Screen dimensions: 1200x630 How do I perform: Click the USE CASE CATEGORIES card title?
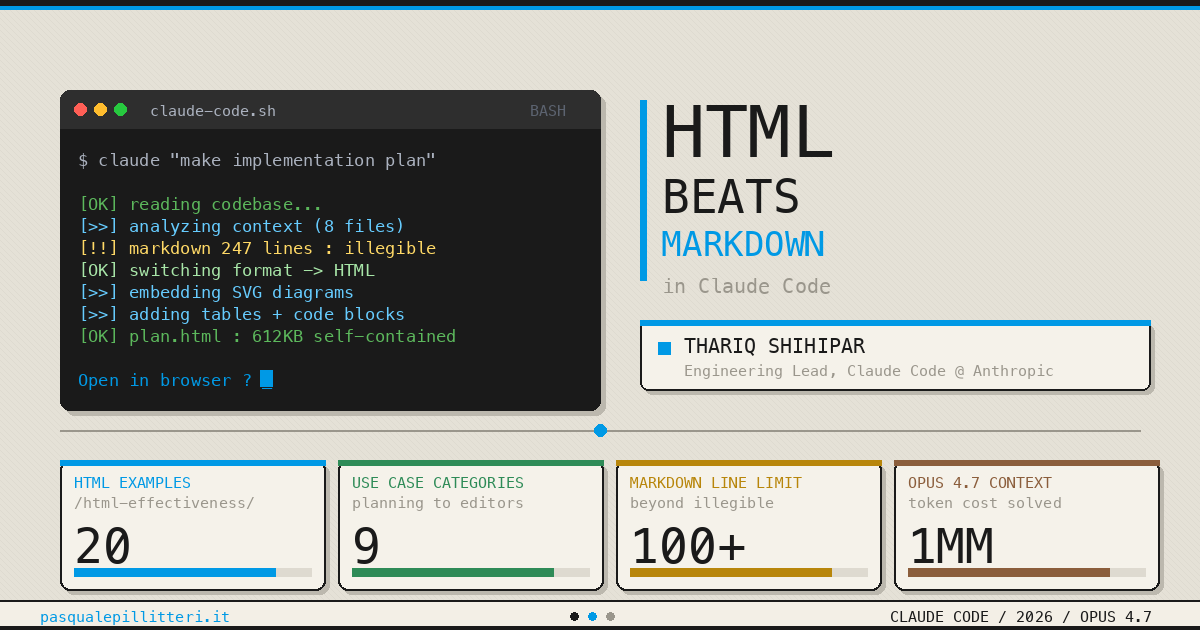click(438, 483)
